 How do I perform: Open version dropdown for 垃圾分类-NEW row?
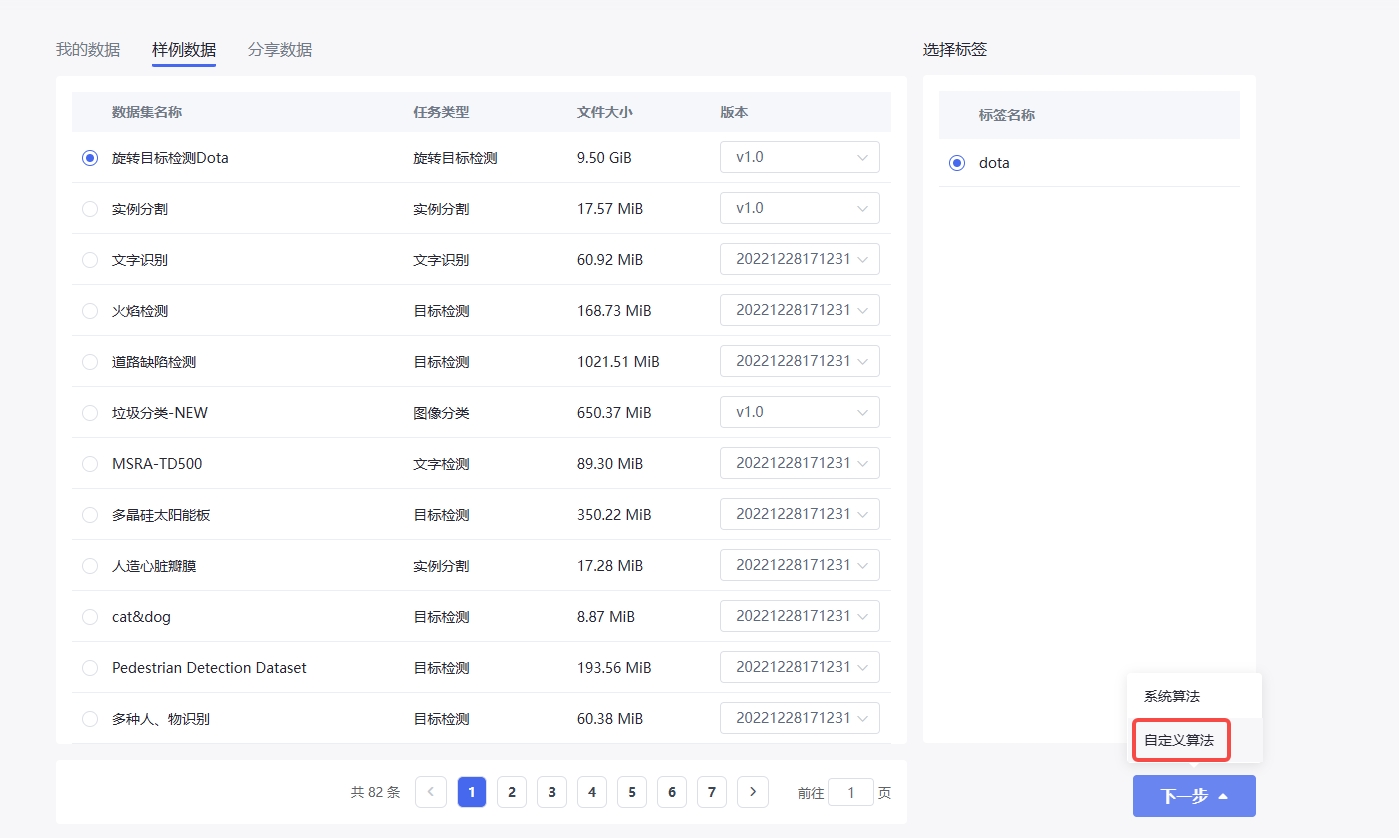[800, 412]
